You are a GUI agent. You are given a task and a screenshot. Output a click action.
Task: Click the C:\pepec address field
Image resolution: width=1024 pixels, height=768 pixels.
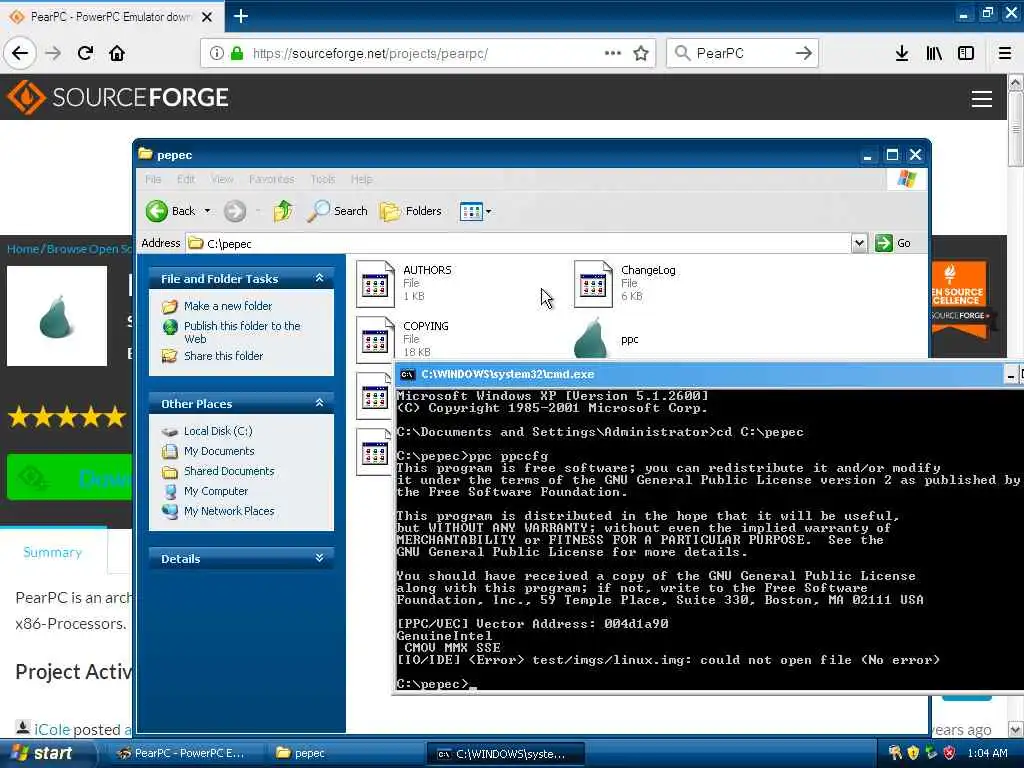pyautogui.click(x=519, y=243)
